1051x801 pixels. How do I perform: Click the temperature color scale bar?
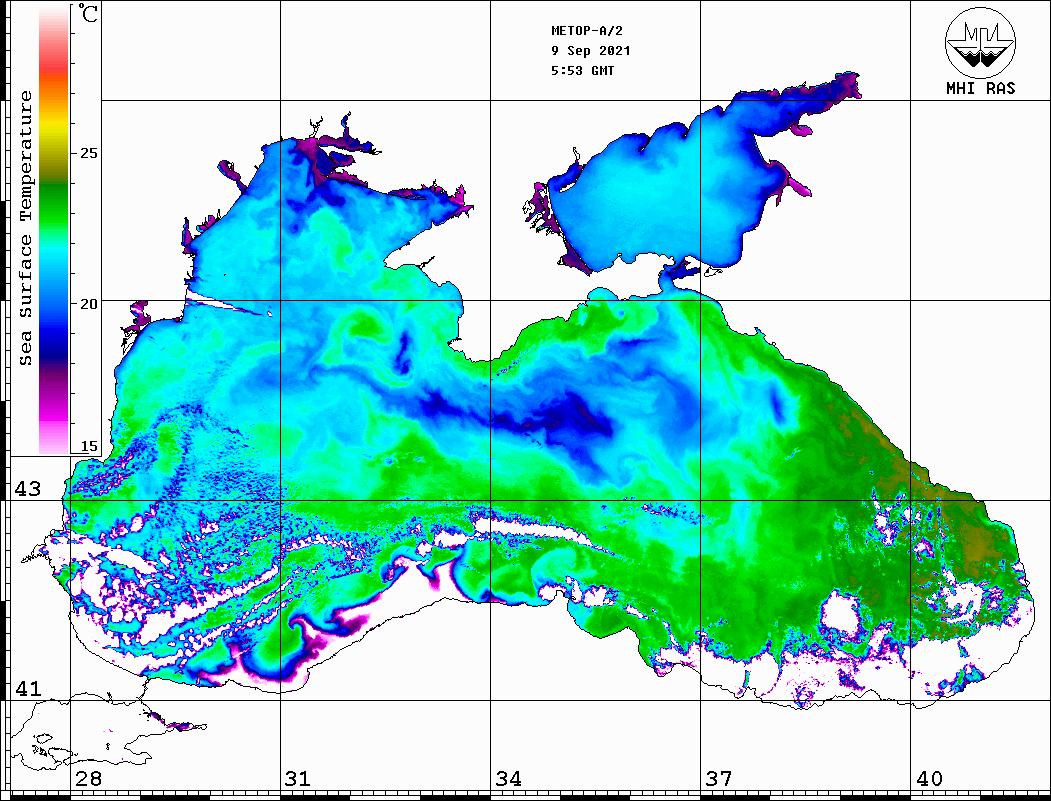tap(54, 230)
